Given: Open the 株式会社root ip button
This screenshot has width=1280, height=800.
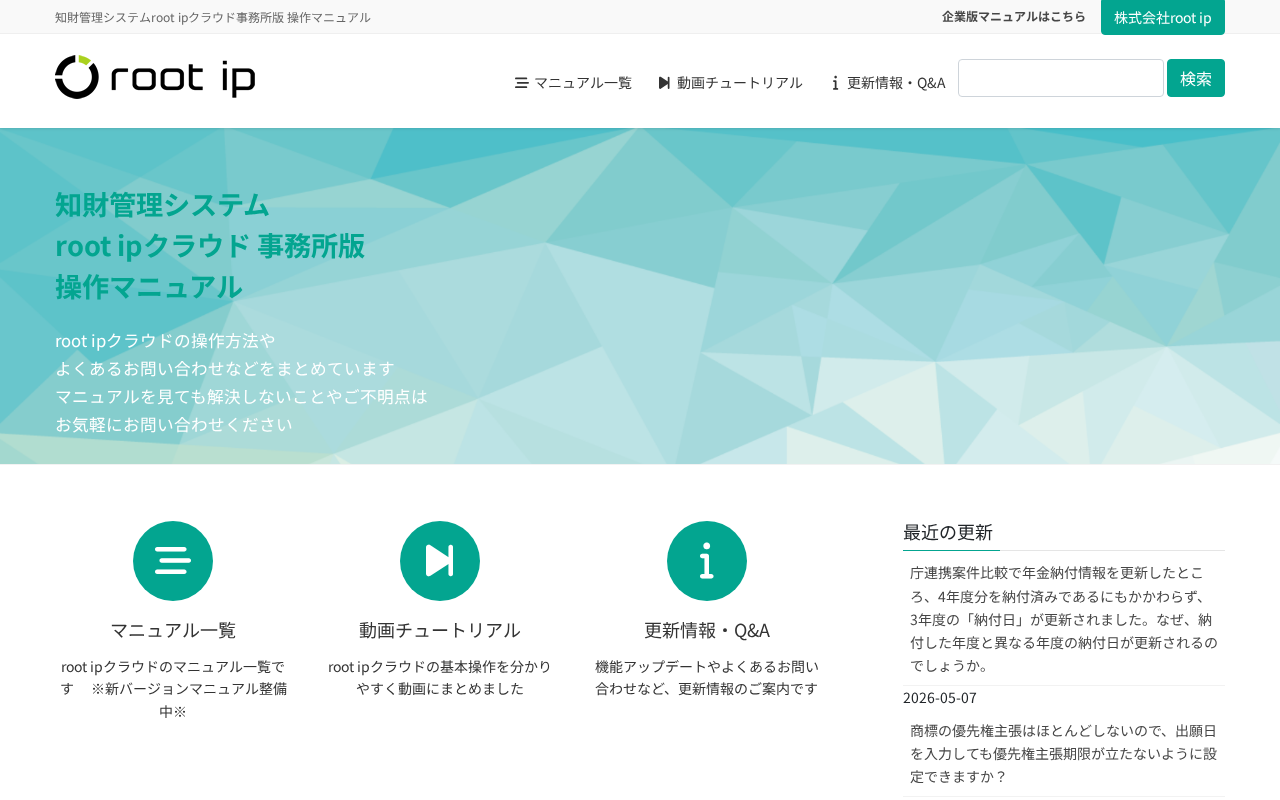Looking at the screenshot, I should (1163, 17).
